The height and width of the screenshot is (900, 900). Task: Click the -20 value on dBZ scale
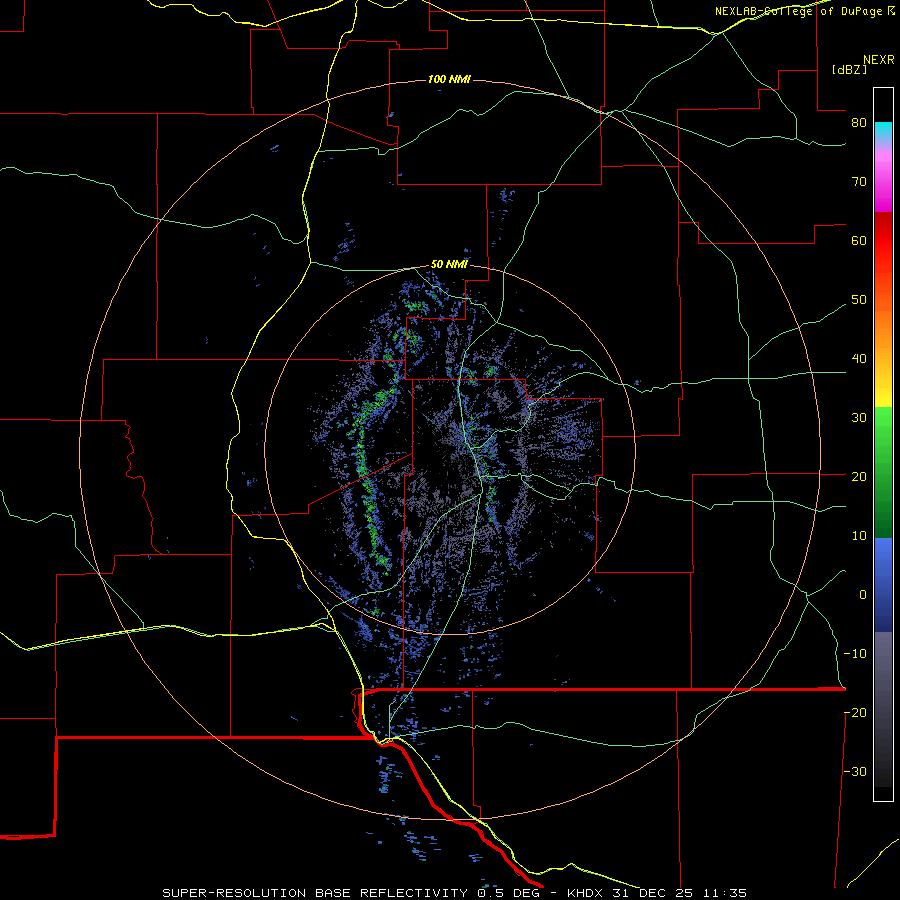(855, 713)
